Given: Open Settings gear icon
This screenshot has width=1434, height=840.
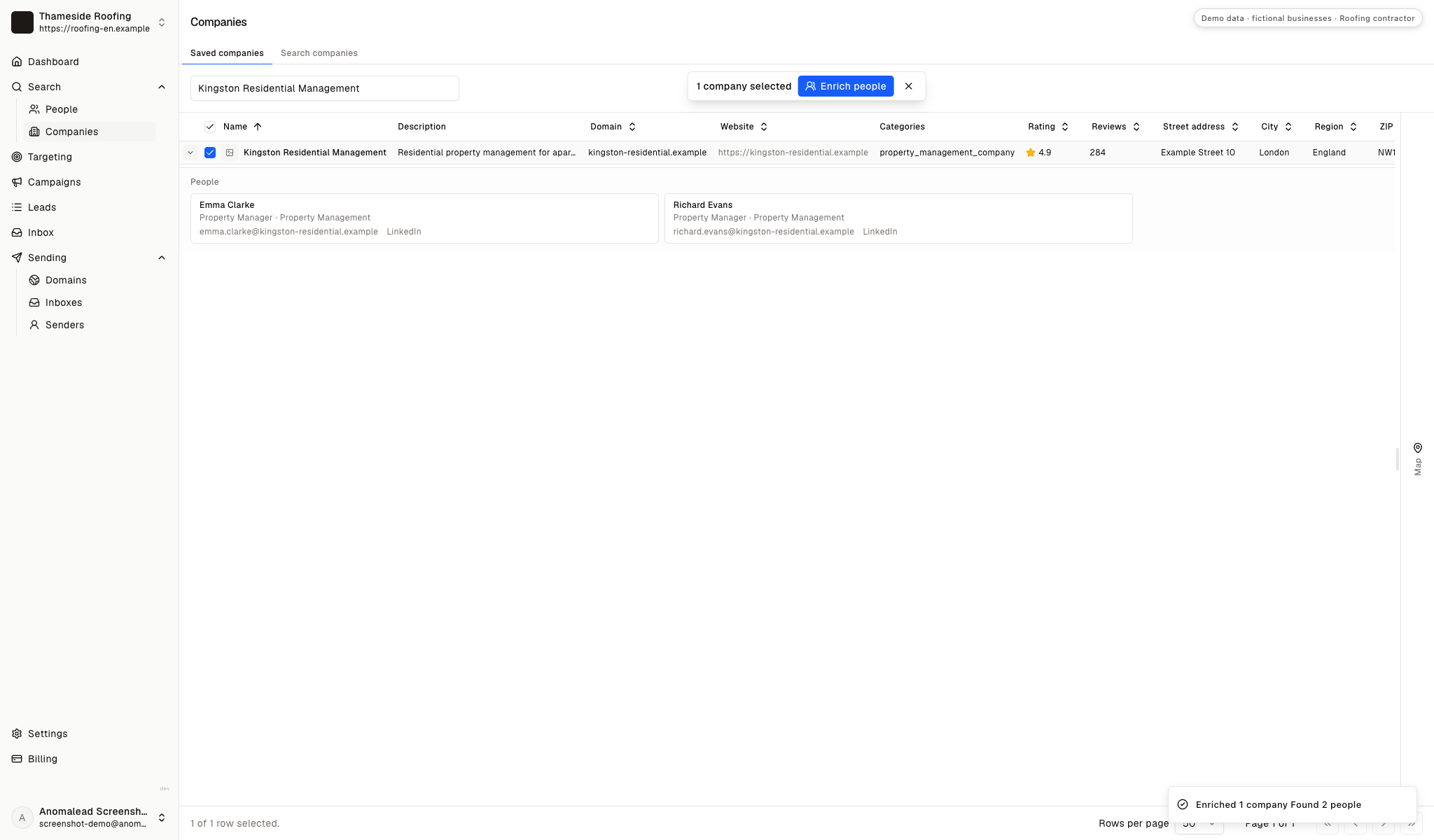Looking at the screenshot, I should pos(17,734).
